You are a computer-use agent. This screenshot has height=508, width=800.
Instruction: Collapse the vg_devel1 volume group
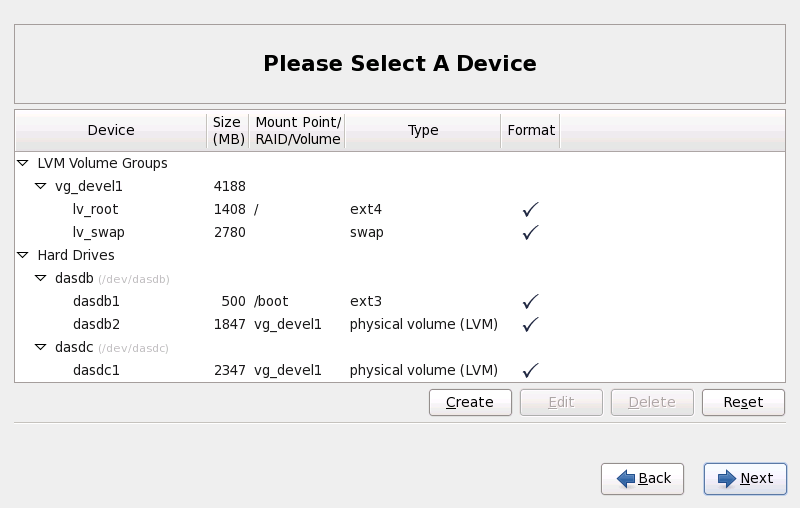41,186
